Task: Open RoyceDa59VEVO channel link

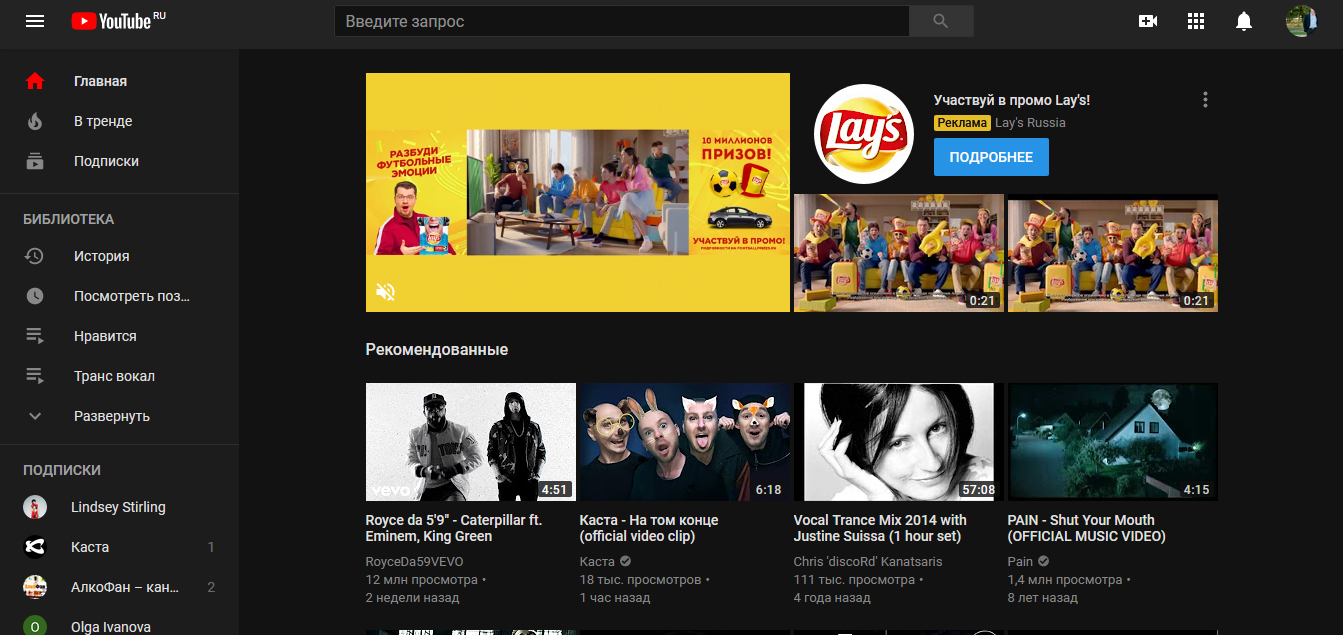Action: (415, 562)
